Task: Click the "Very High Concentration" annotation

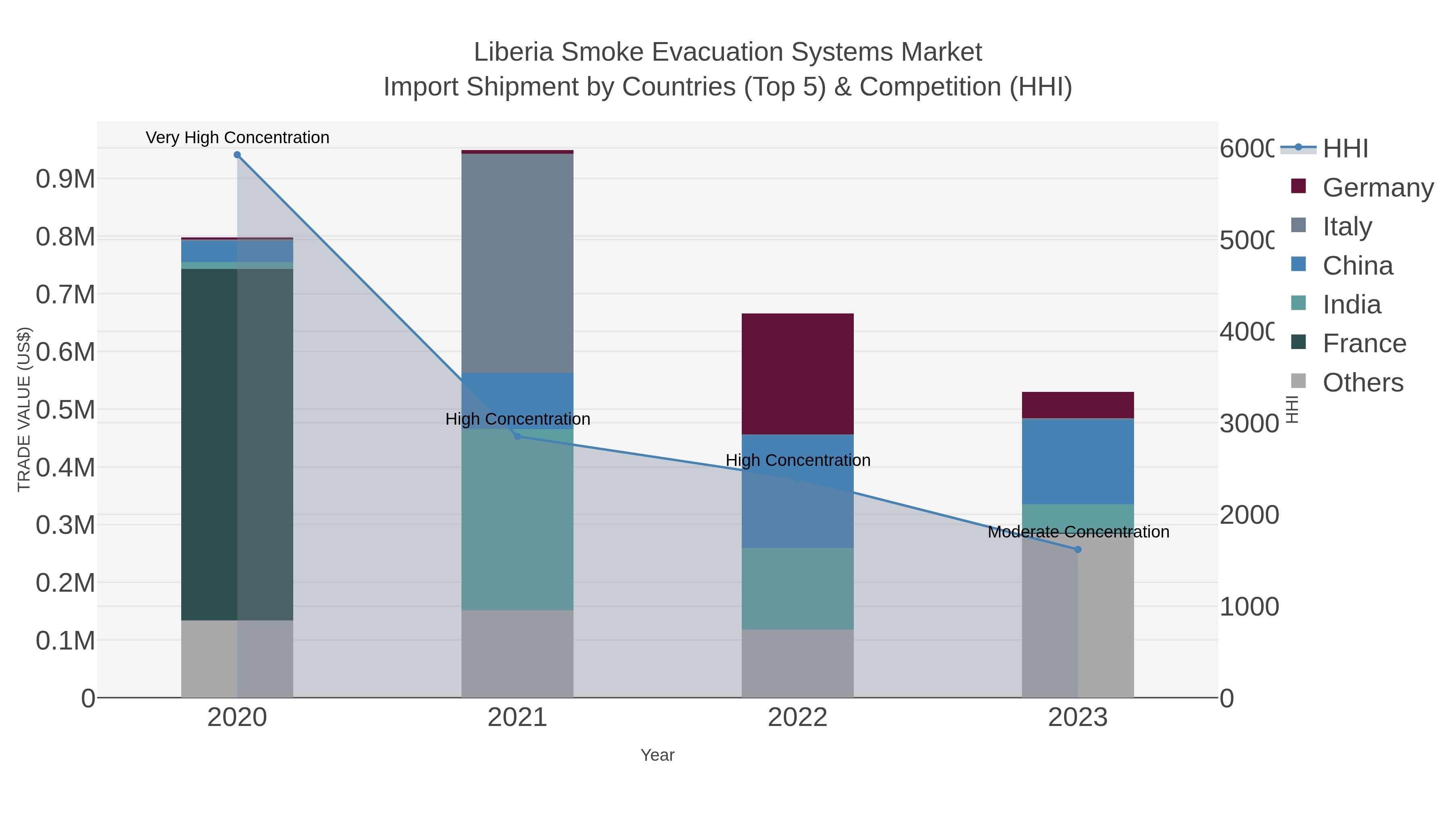Action: pyautogui.click(x=237, y=138)
